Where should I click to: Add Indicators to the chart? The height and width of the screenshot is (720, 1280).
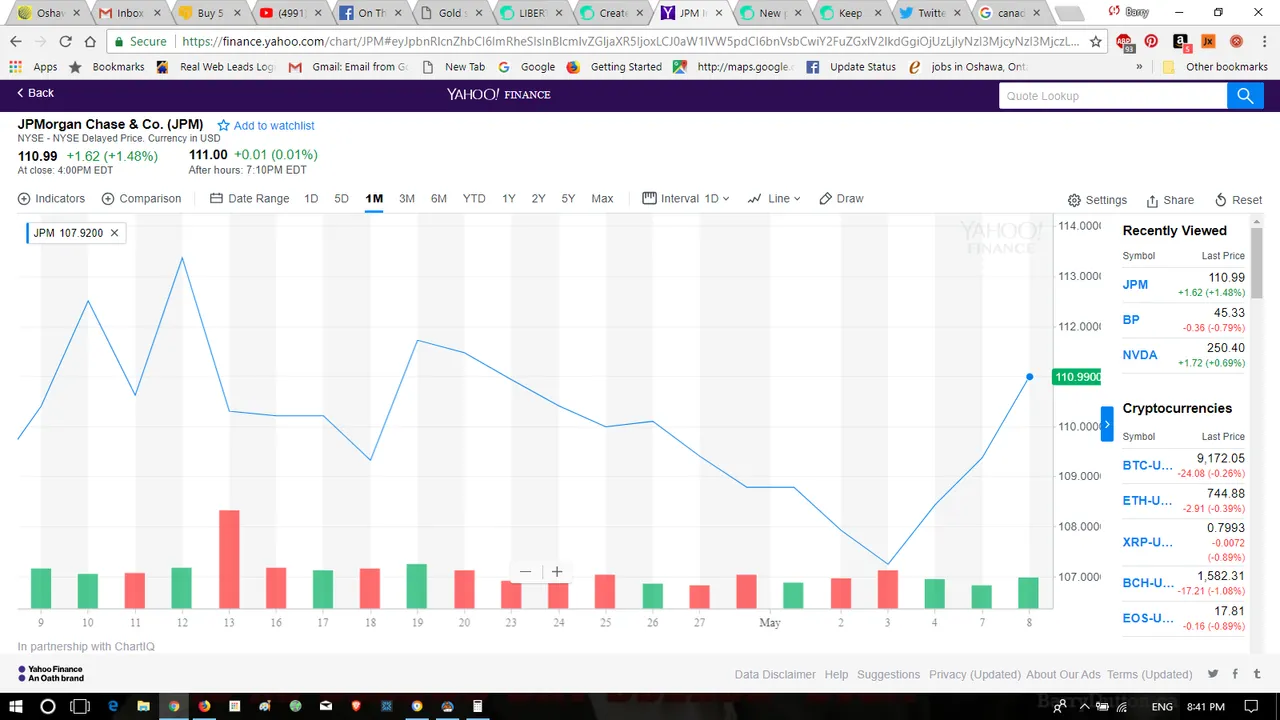[51, 198]
